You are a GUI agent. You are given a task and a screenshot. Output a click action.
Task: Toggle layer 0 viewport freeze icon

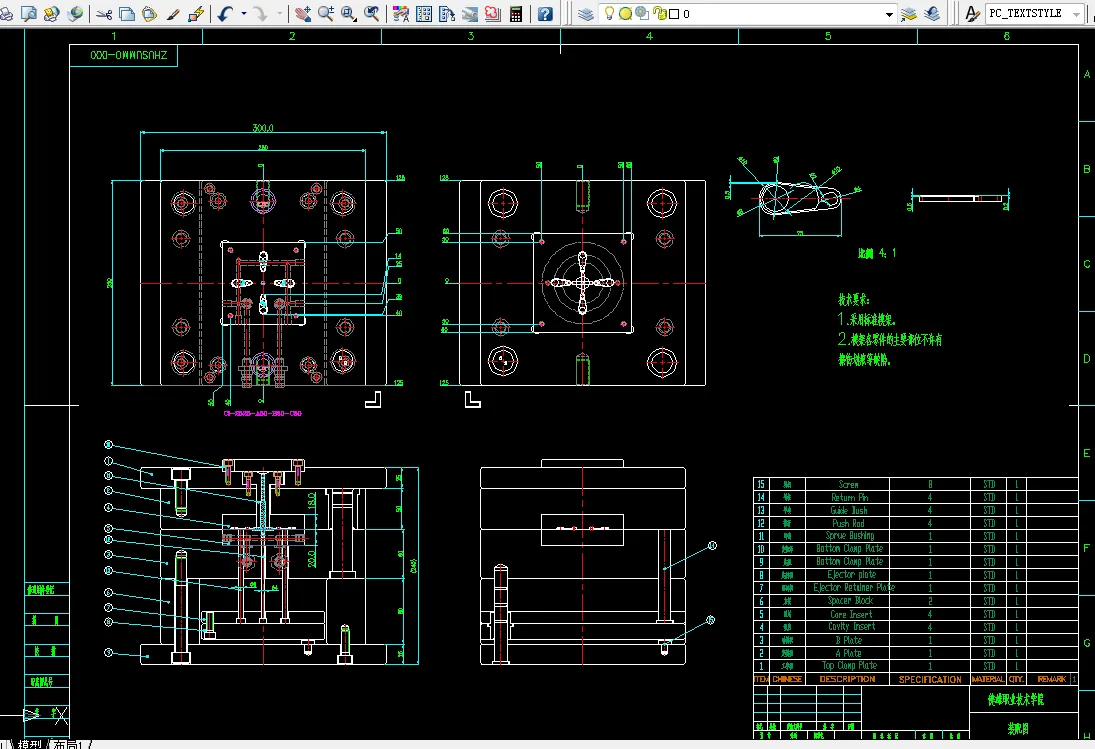pos(642,13)
